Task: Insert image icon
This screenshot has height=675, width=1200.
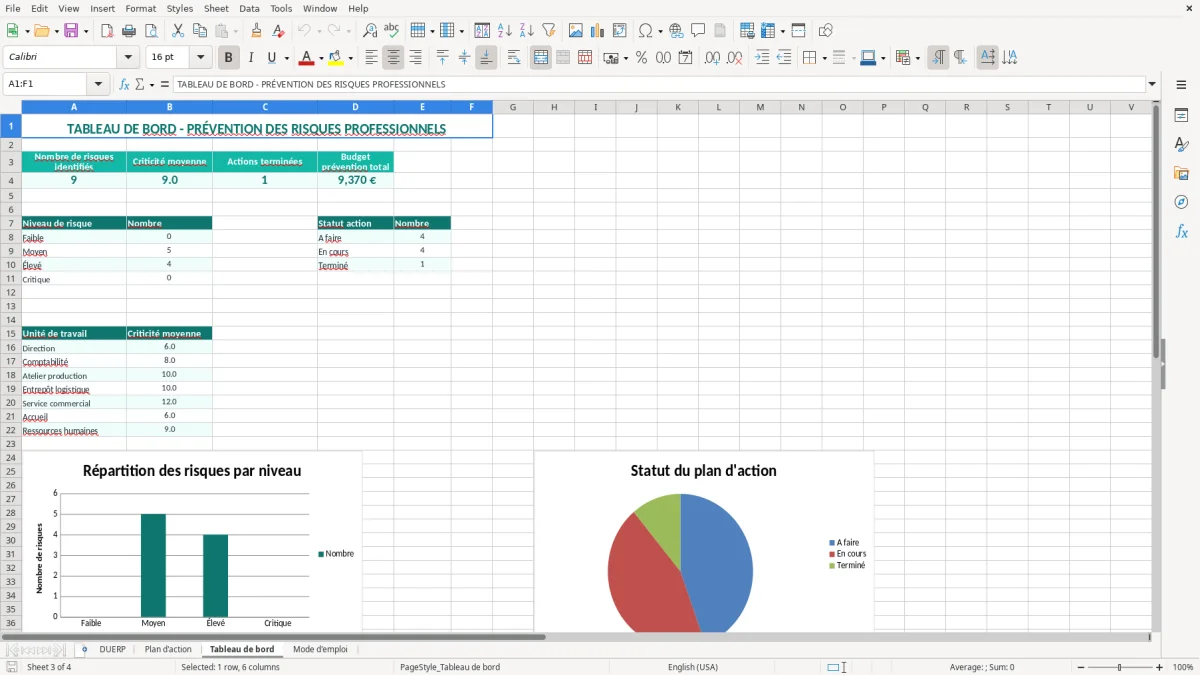Action: pyautogui.click(x=576, y=31)
